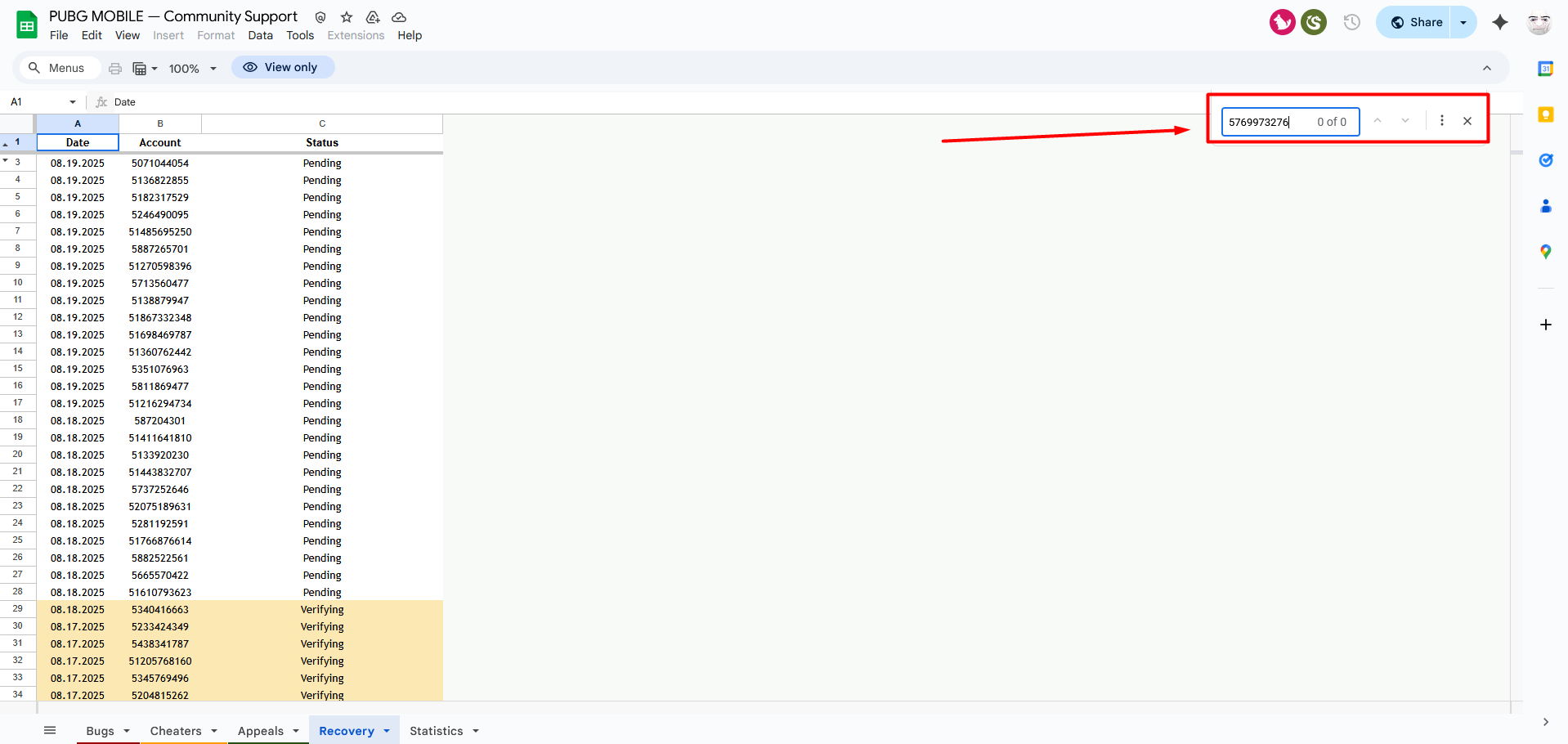
Task: Switch to the Cheaters sheet tab
Action: pos(176,731)
